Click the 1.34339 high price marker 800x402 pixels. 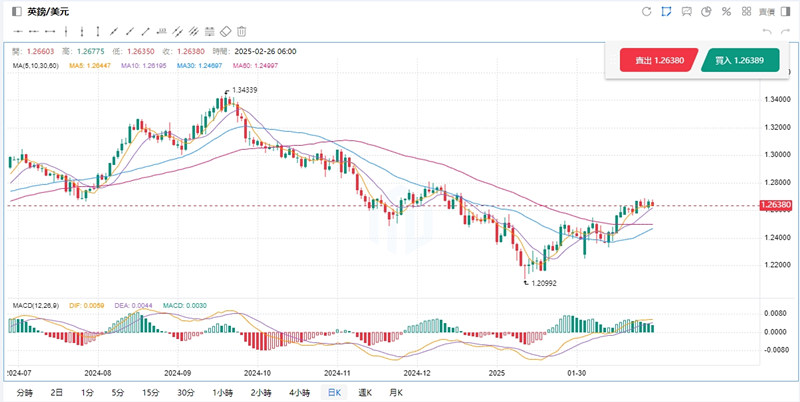point(248,90)
